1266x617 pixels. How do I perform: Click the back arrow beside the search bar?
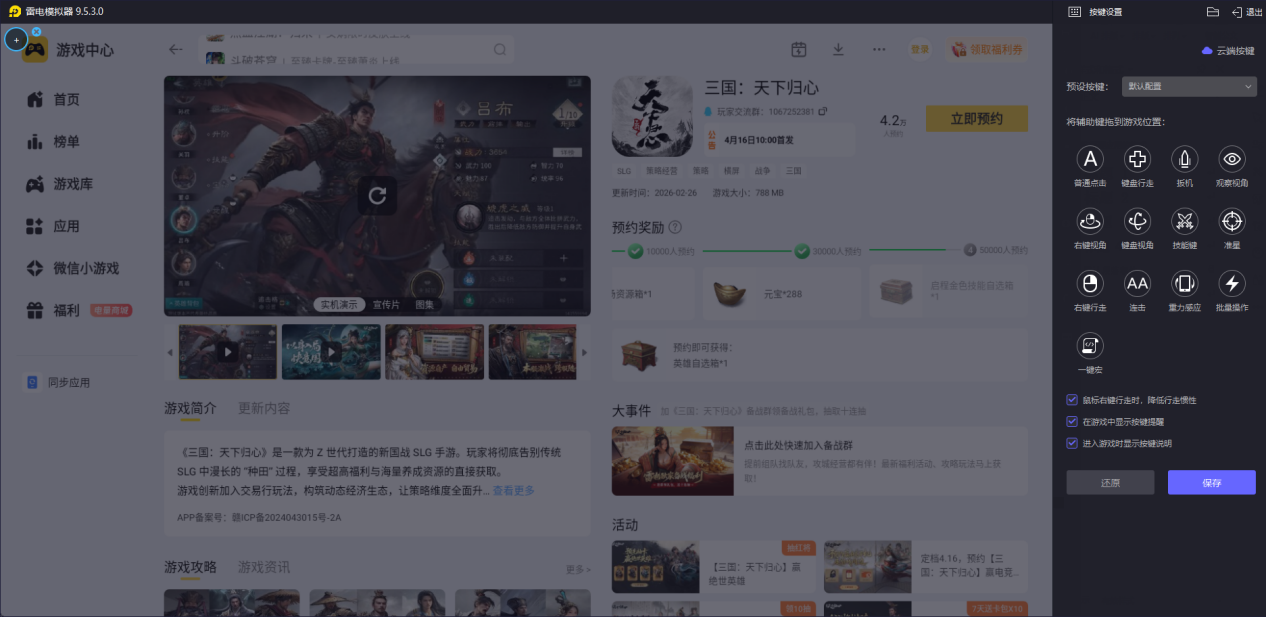[176, 49]
